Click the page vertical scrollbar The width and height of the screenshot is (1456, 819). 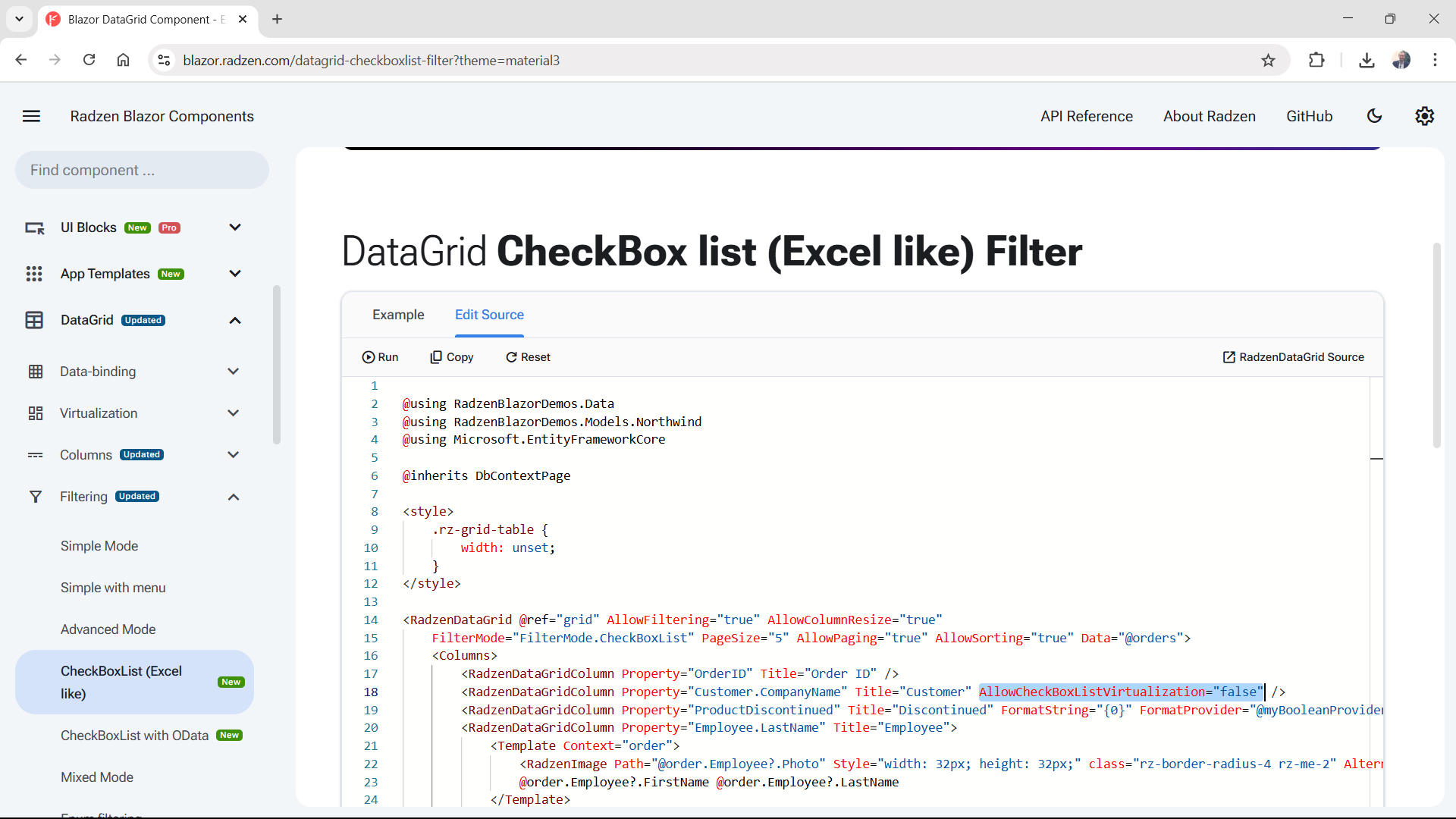[x=1436, y=345]
